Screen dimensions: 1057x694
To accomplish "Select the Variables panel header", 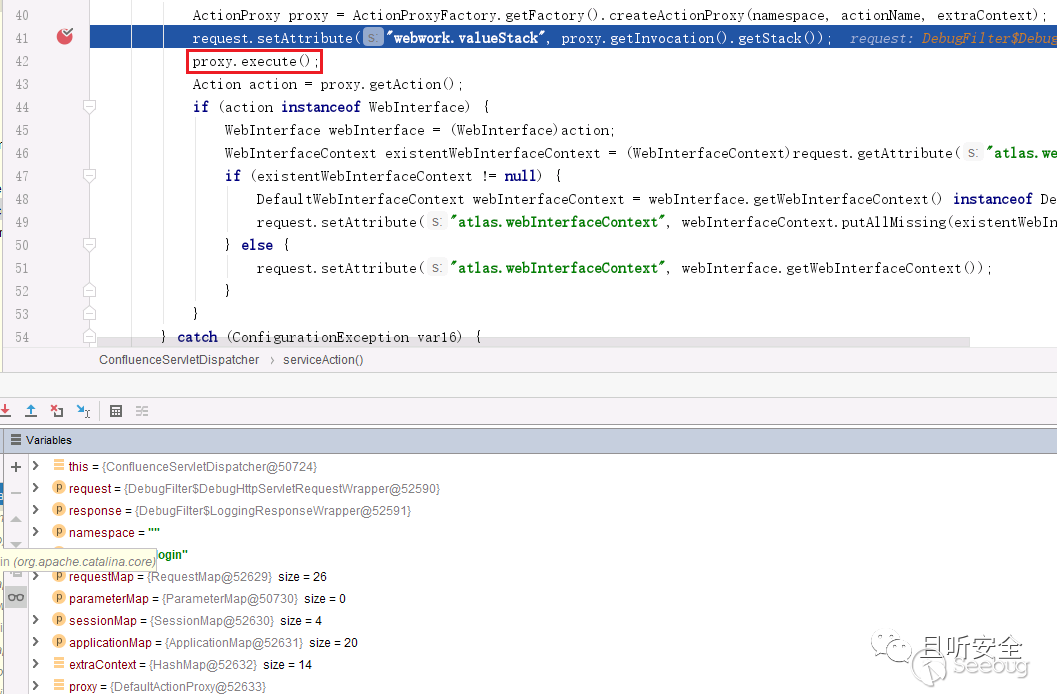I will pos(49,440).
